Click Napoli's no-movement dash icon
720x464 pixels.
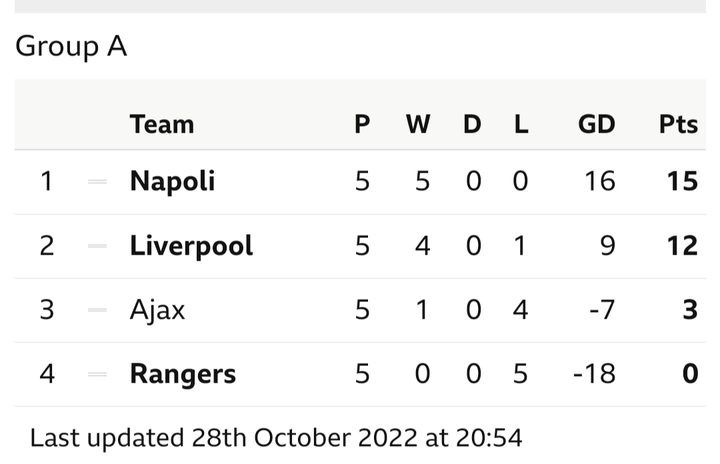click(x=97, y=182)
